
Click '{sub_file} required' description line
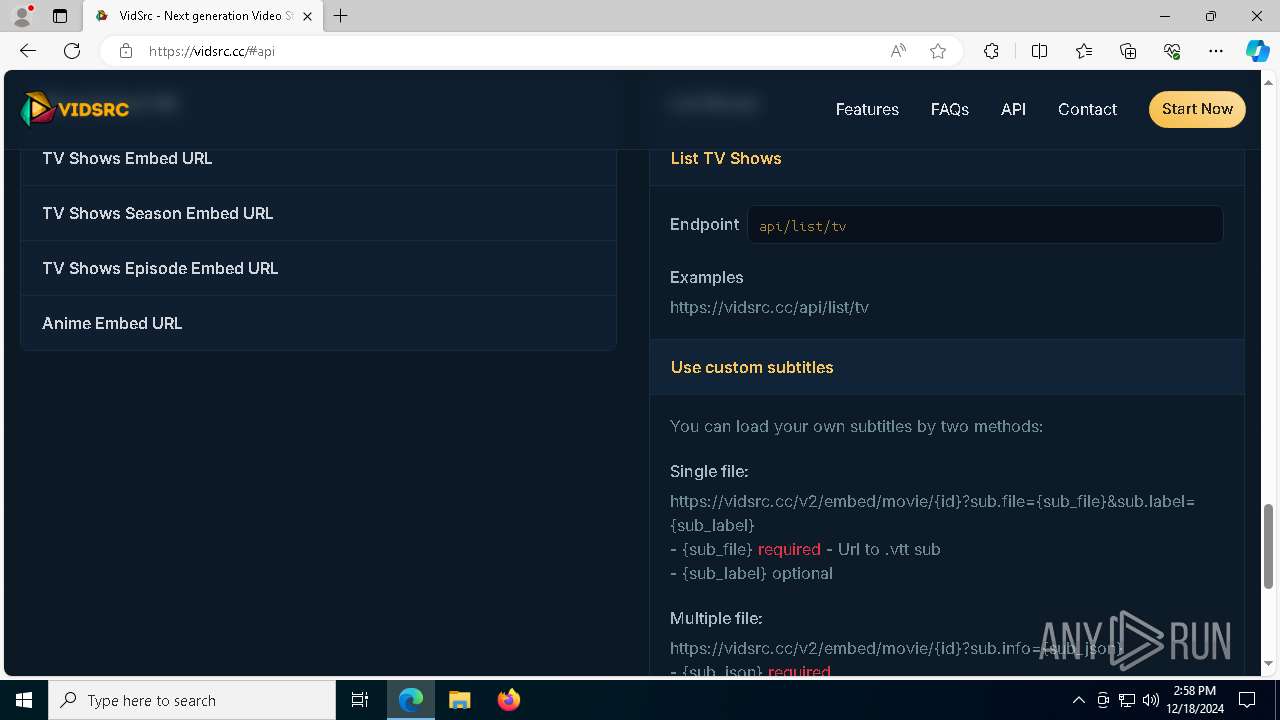[805, 549]
